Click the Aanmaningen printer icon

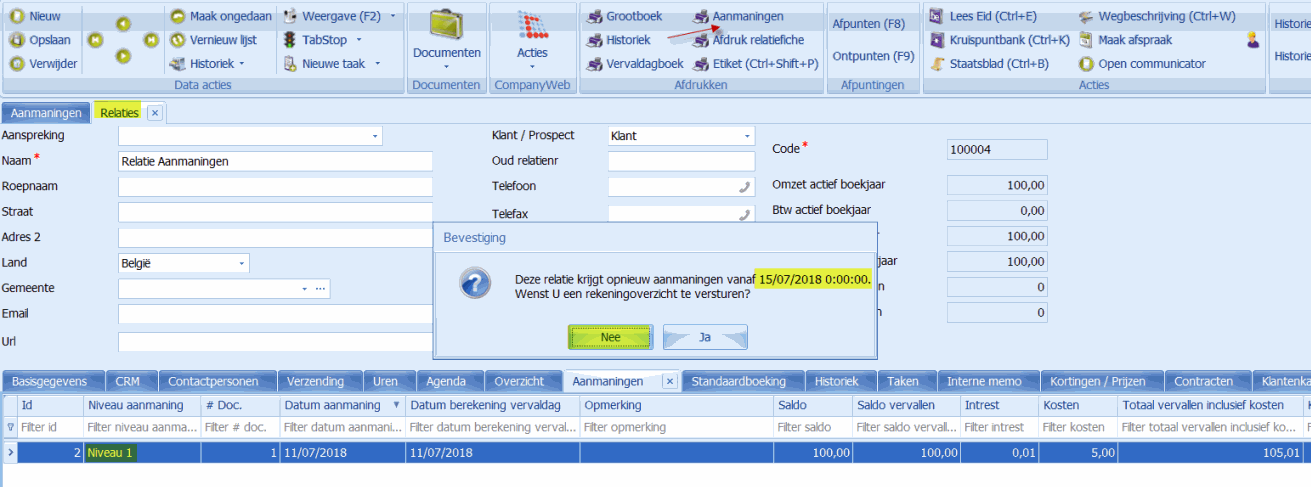tap(701, 16)
